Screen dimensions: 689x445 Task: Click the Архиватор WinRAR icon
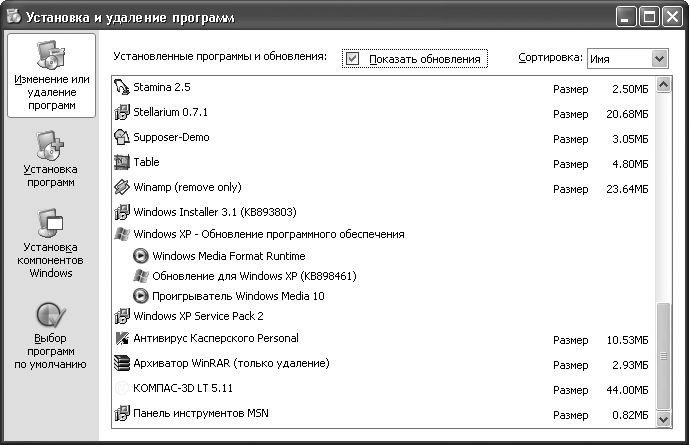point(122,364)
